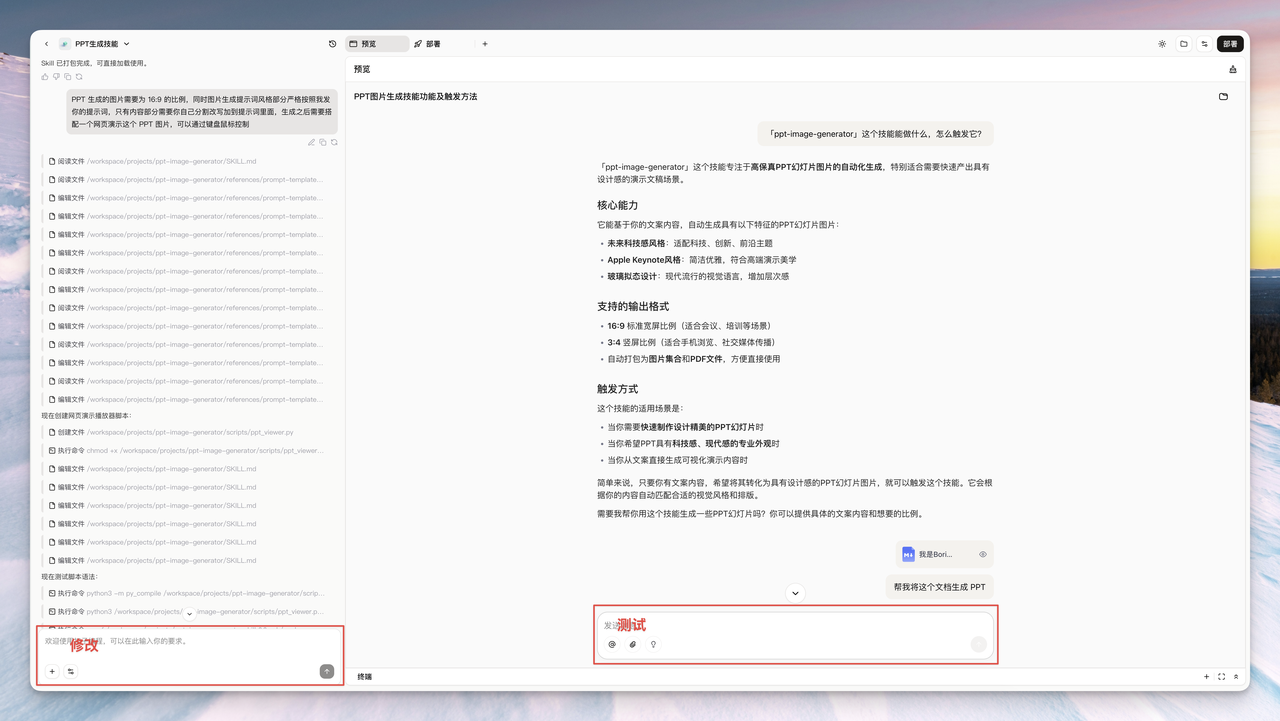
Task: Click the @ mention icon in test input
Action: click(612, 645)
